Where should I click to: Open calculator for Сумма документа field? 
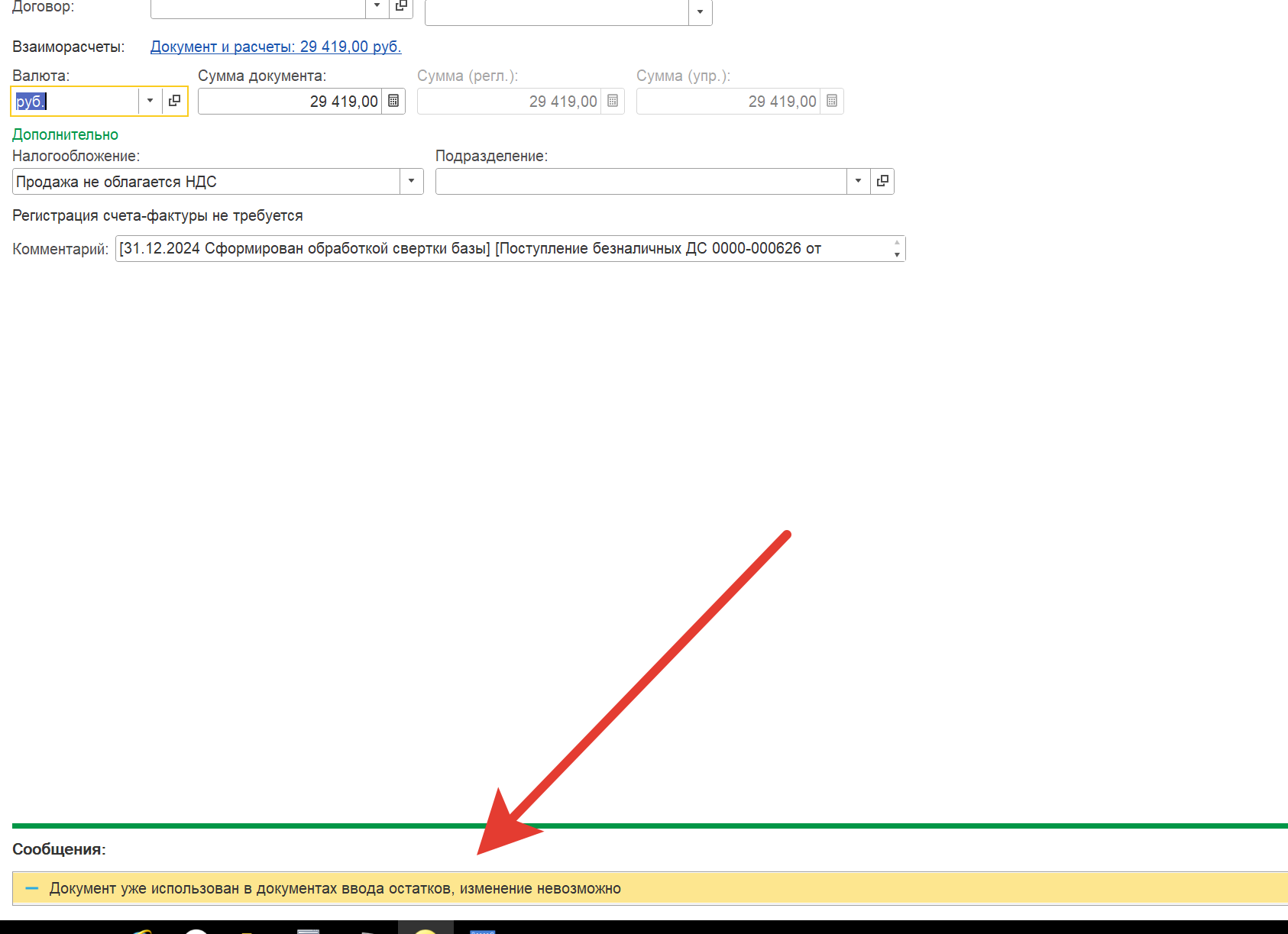(393, 101)
